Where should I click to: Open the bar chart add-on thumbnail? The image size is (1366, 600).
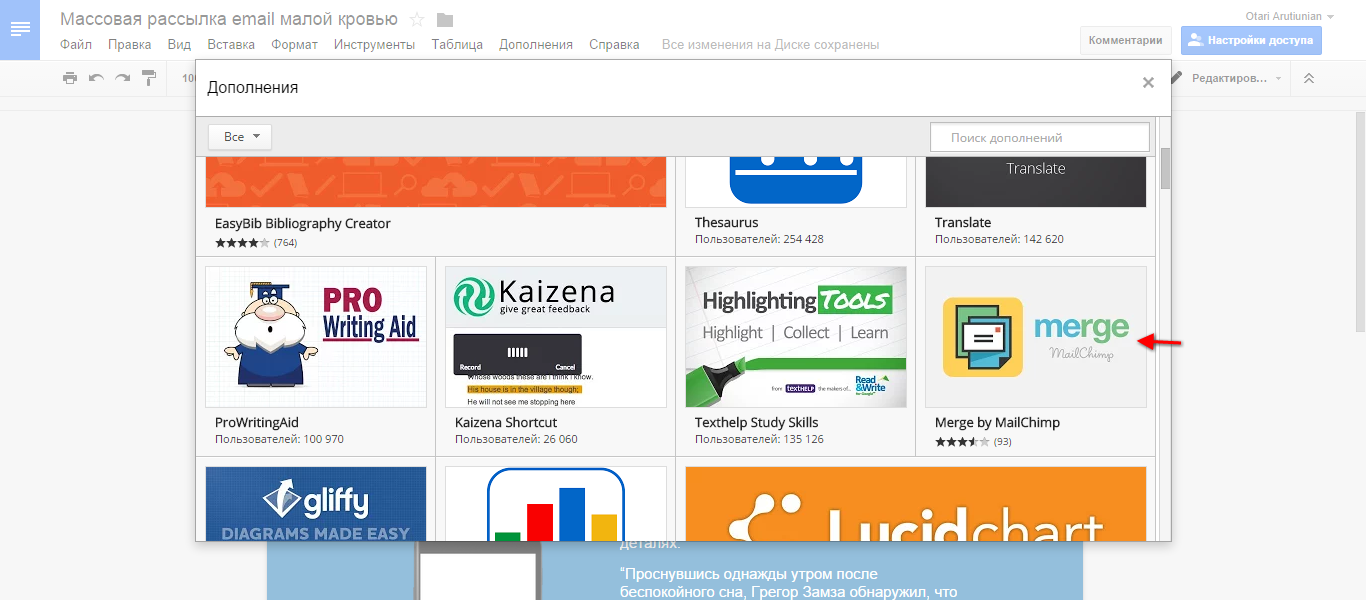pyautogui.click(x=556, y=503)
